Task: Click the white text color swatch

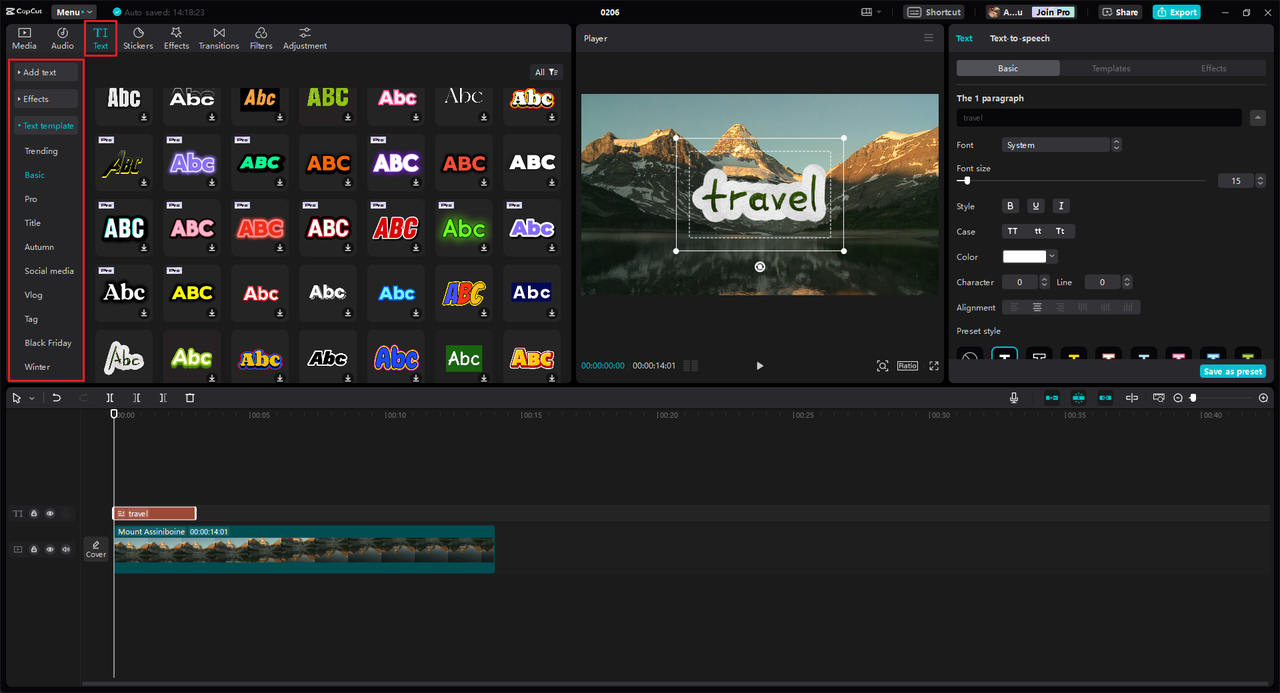Action: click(1024, 257)
